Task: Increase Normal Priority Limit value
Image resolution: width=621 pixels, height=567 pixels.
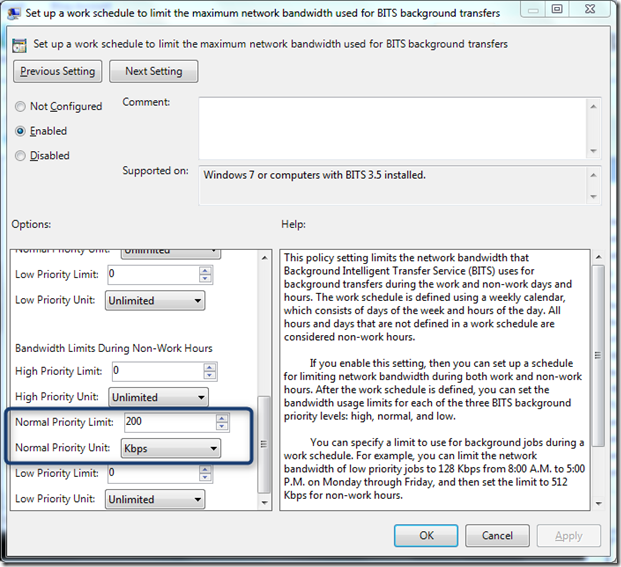Action: point(222,418)
